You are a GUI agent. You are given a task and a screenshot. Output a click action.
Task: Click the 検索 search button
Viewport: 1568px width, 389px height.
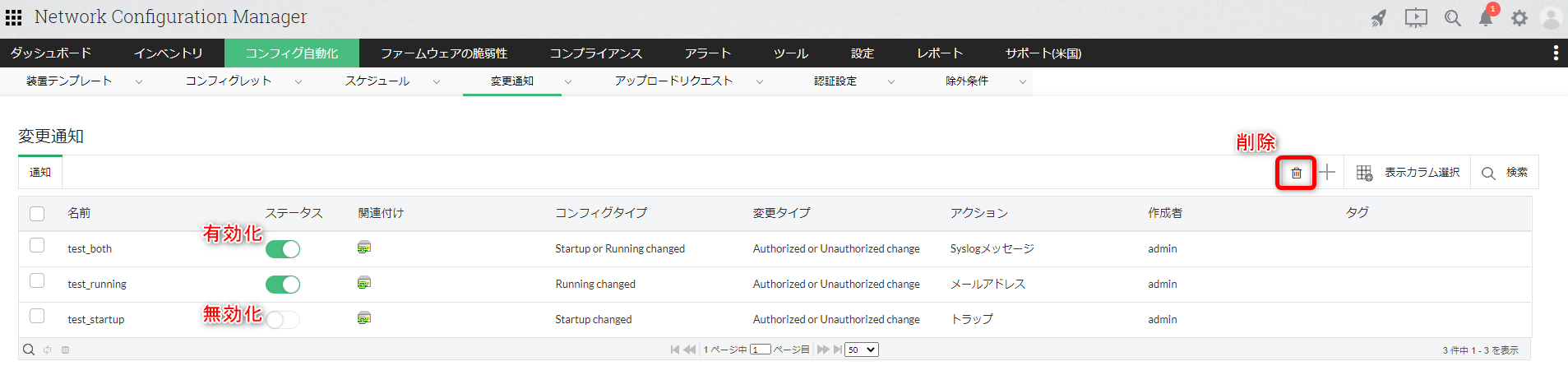(x=1505, y=173)
